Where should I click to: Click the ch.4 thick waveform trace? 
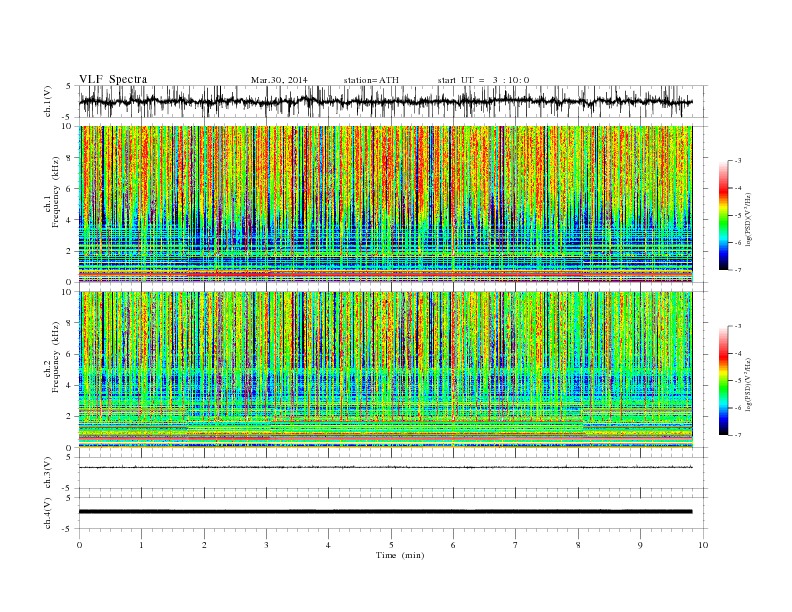pyautogui.click(x=386, y=512)
